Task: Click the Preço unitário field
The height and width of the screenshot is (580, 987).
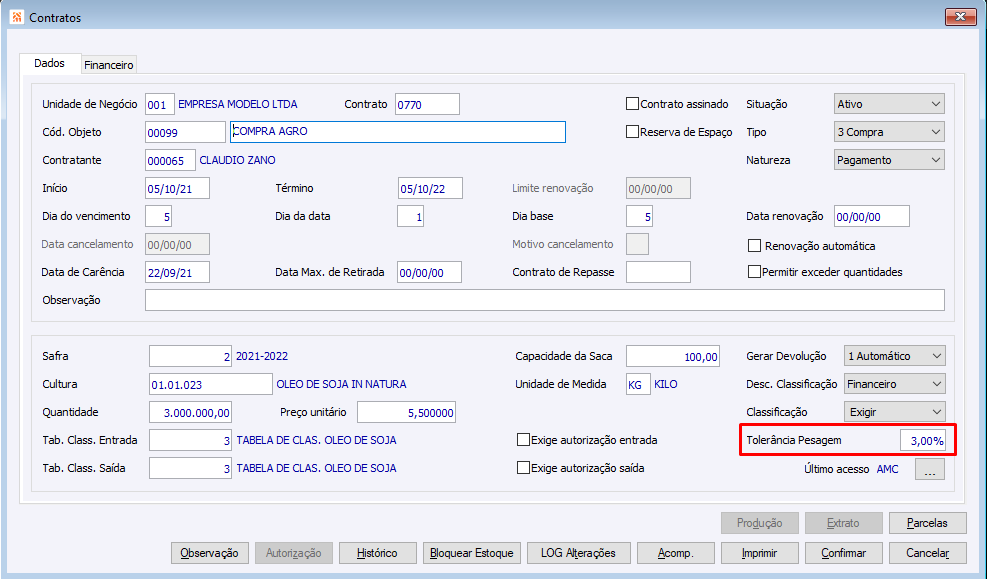Action: click(407, 412)
